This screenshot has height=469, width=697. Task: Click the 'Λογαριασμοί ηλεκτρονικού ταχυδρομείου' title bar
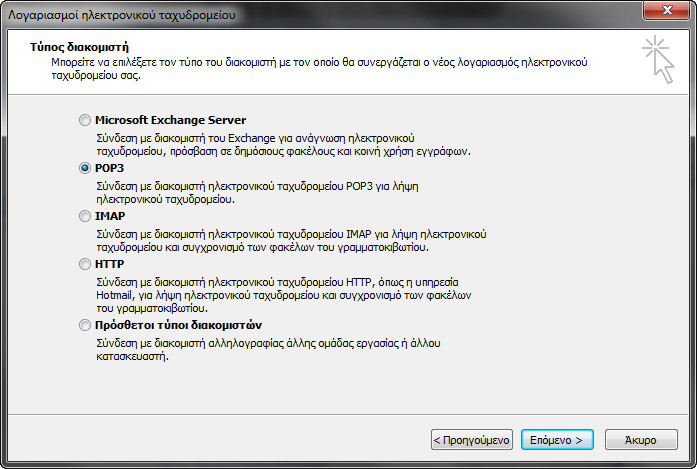pos(121,15)
